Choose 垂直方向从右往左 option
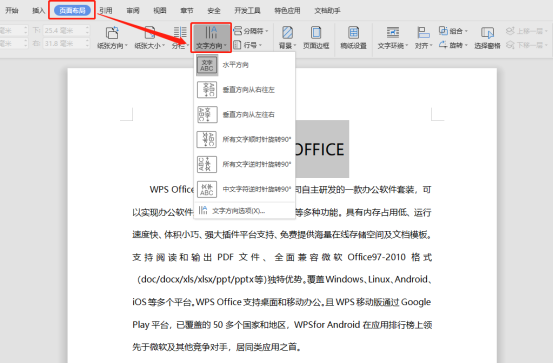554x363 pixels. pyautogui.click(x=244, y=90)
